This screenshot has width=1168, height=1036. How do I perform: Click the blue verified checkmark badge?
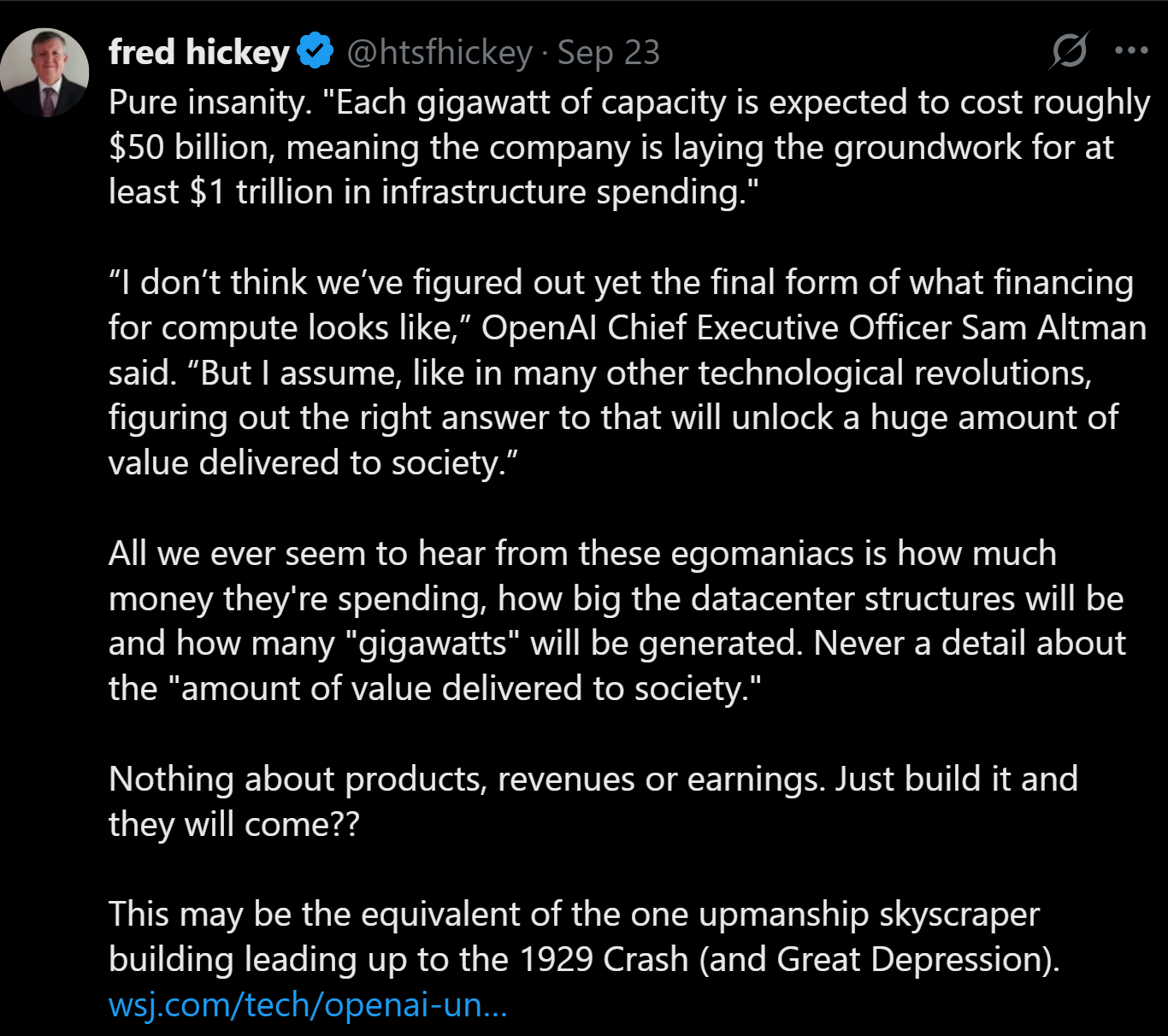[x=315, y=51]
